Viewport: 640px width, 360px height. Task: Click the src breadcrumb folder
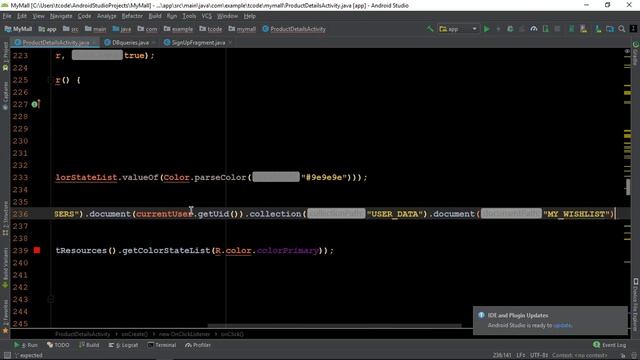[x=71, y=29]
